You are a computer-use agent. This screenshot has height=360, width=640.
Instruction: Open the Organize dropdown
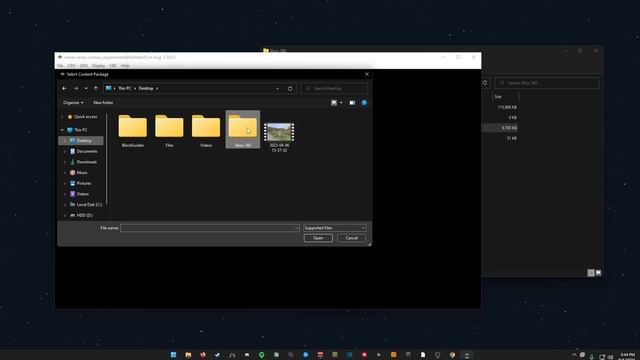click(73, 103)
